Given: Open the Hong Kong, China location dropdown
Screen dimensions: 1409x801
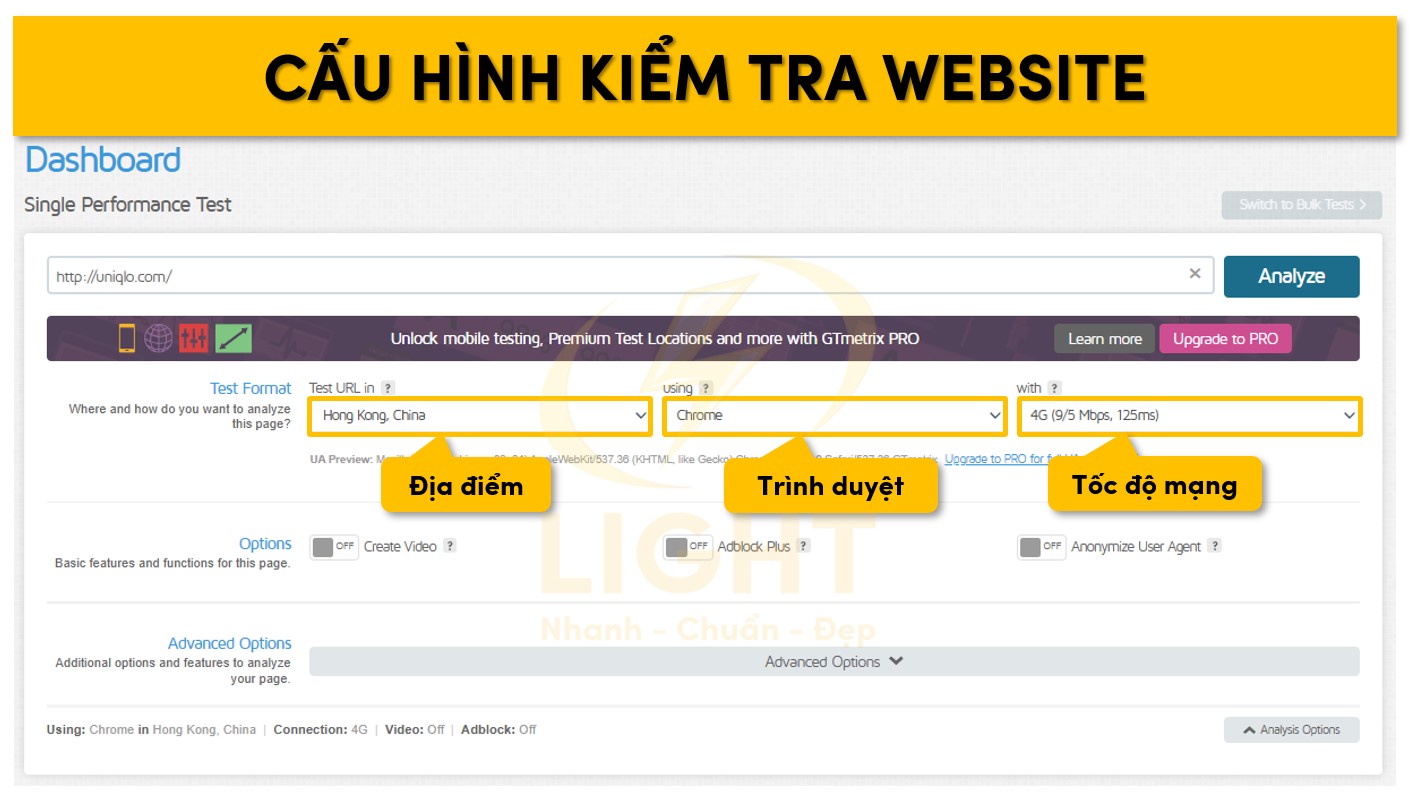Looking at the screenshot, I should pyautogui.click(x=480, y=415).
